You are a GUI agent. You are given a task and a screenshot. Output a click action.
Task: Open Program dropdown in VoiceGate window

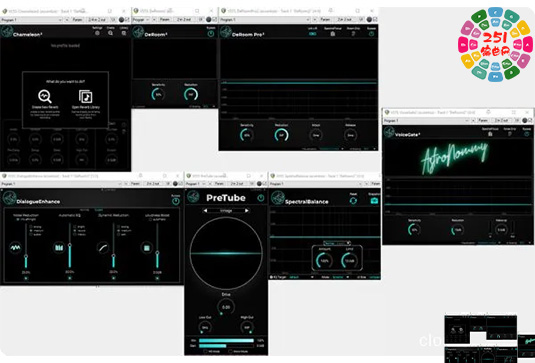pyautogui.click(x=426, y=120)
